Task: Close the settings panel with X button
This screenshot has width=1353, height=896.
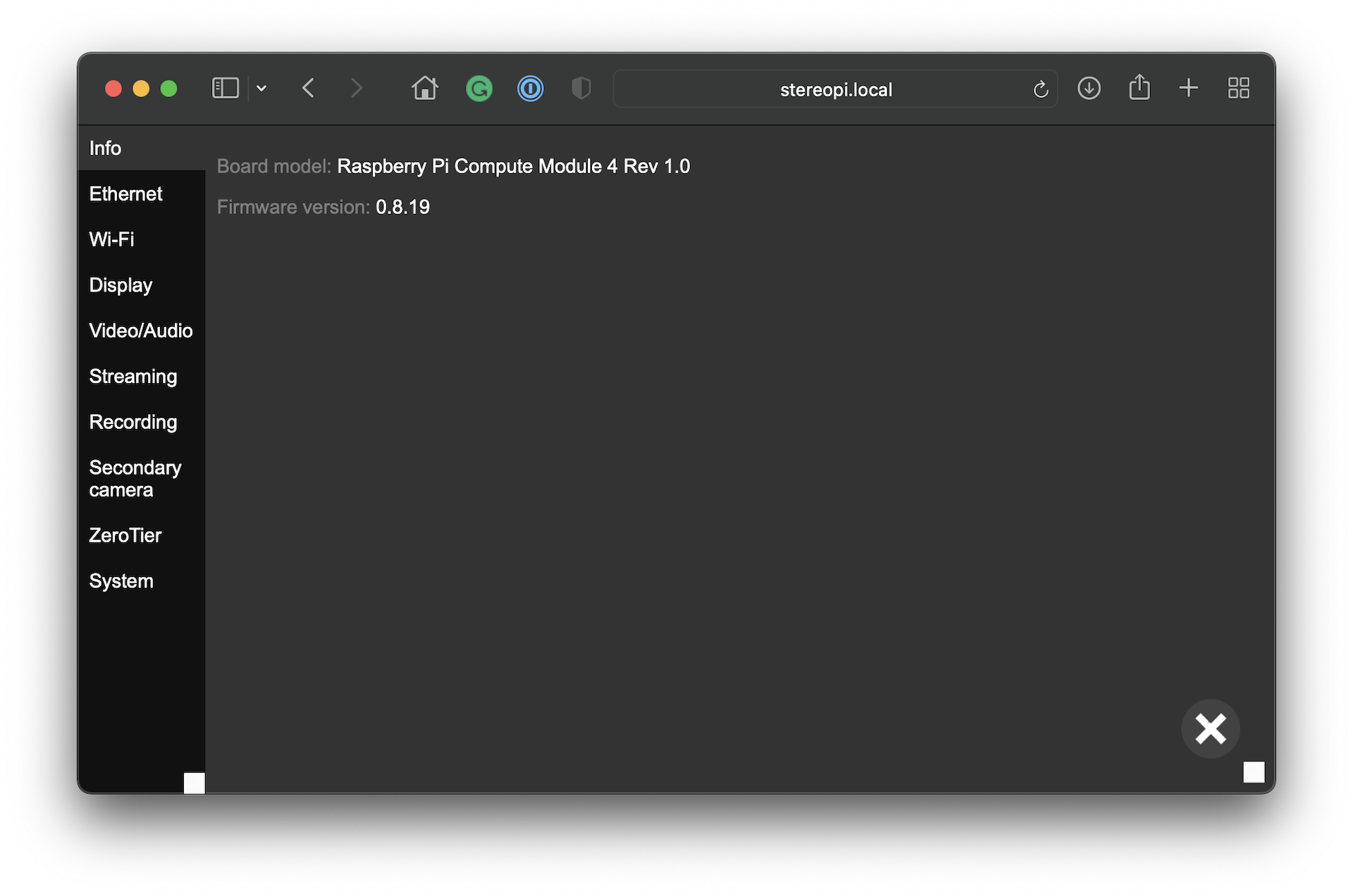Action: [x=1210, y=728]
